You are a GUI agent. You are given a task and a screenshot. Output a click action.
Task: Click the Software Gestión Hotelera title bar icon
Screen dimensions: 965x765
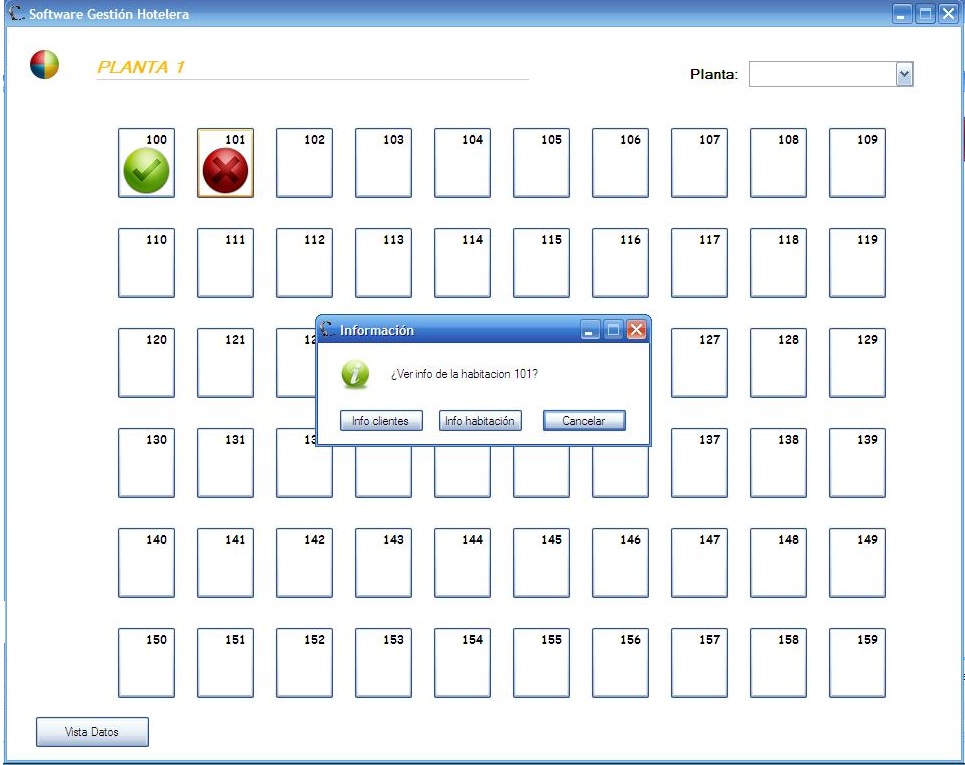[17, 13]
